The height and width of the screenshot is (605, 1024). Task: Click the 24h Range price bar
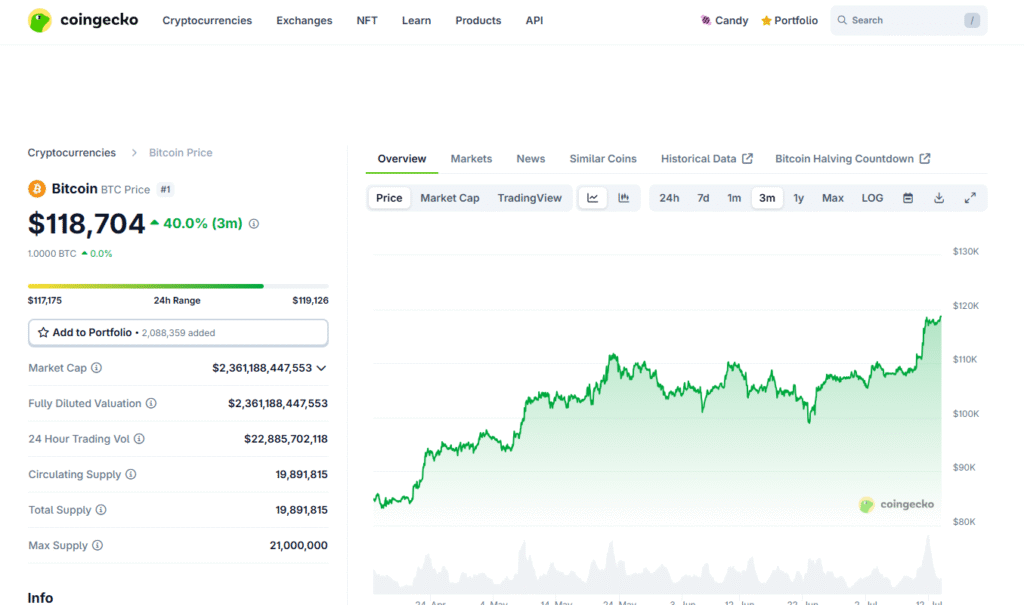point(178,286)
